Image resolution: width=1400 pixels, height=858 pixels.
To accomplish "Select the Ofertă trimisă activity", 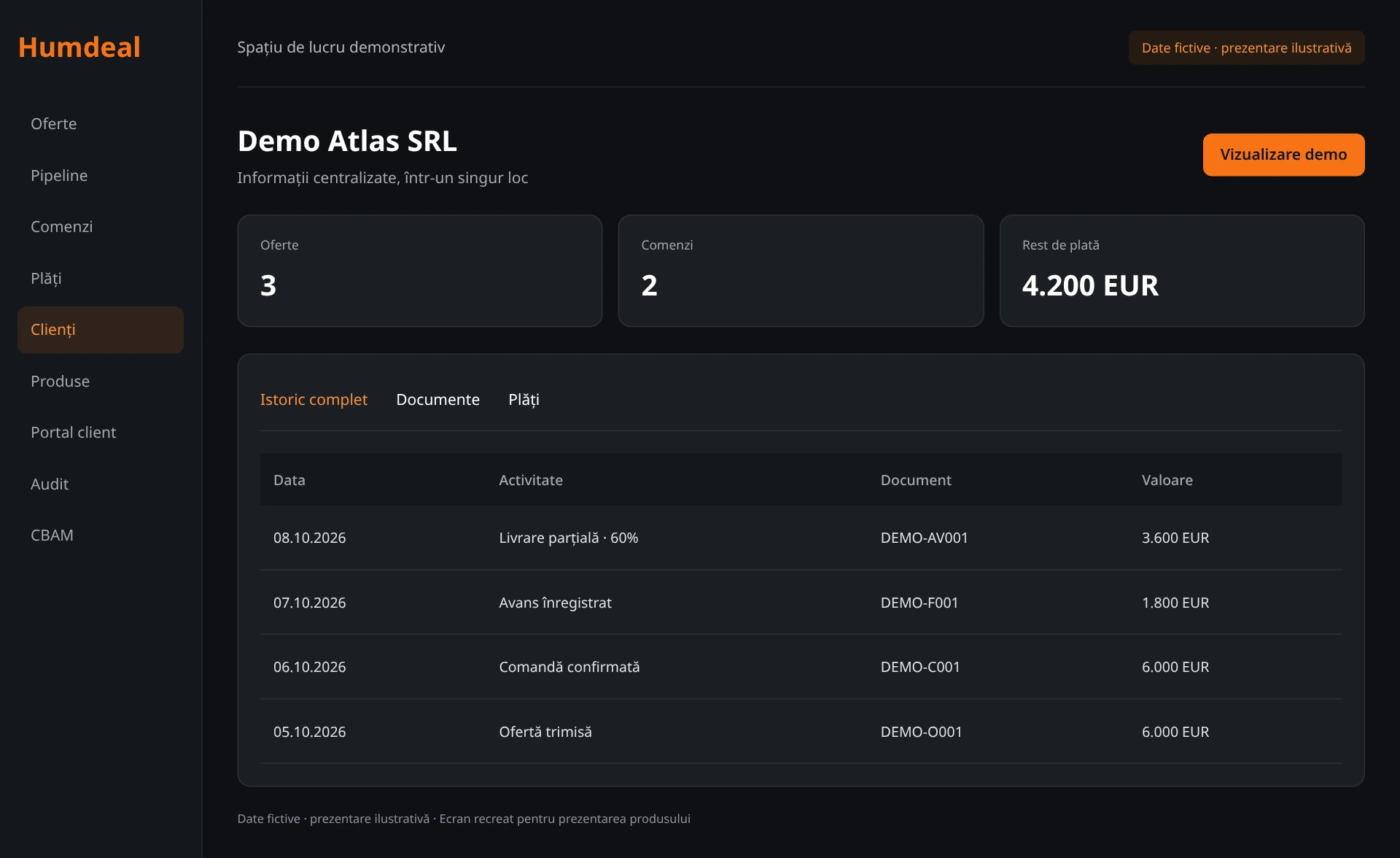I will [x=545, y=732].
